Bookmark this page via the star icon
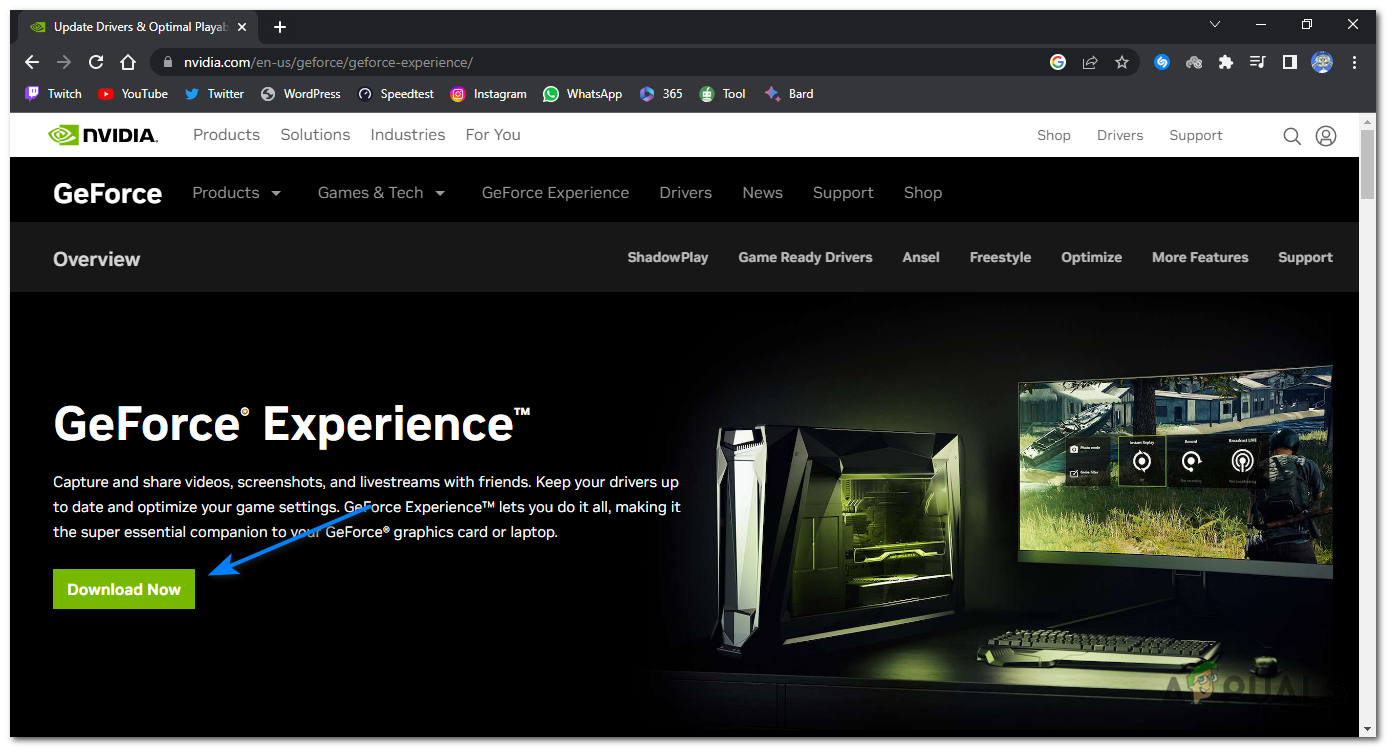 click(x=1121, y=62)
